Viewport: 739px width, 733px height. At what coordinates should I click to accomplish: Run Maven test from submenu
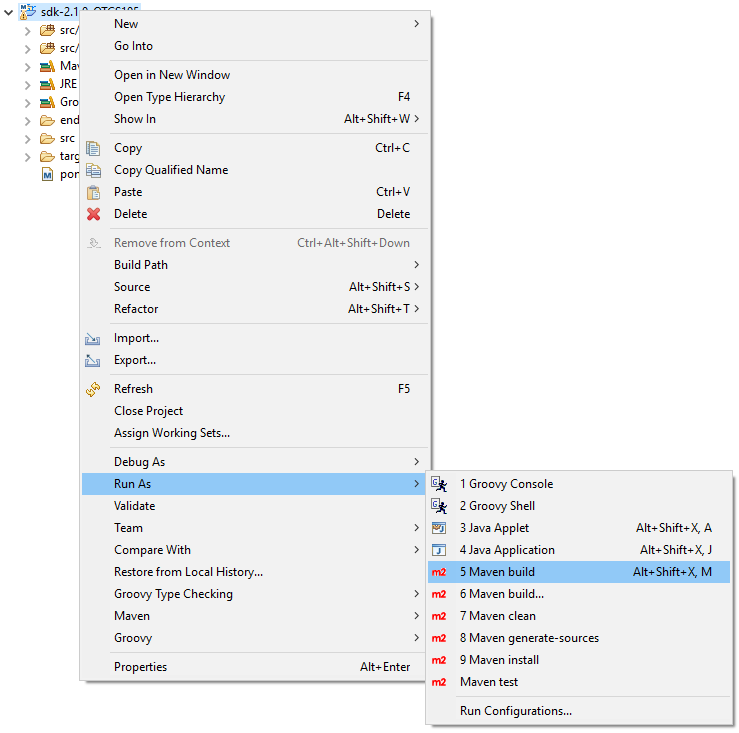pos(488,682)
